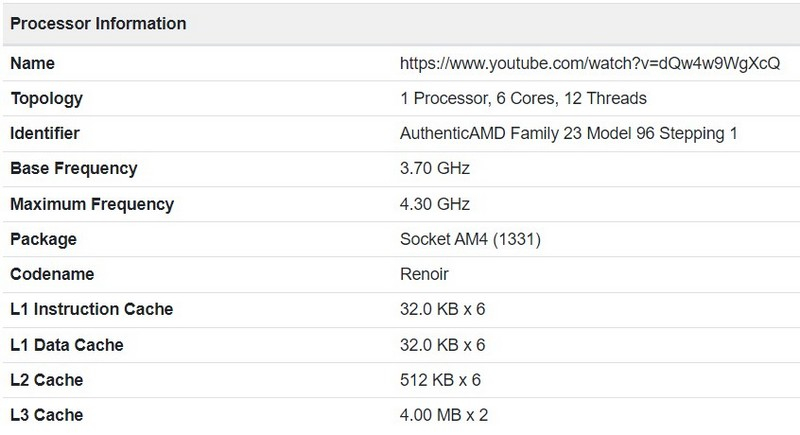Click the "L3 Cache" row label
The width and height of the screenshot is (800, 435).
(x=46, y=414)
